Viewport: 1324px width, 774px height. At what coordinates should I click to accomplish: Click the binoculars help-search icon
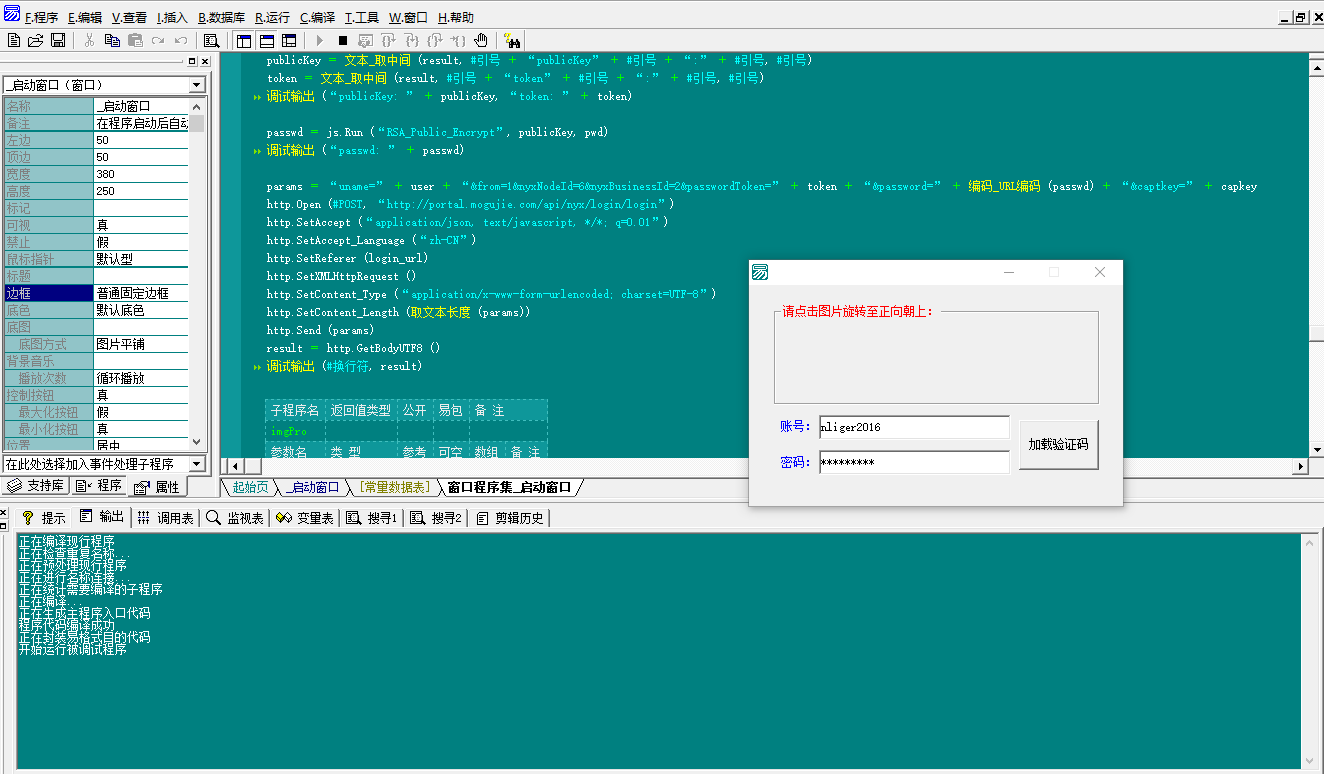coord(512,41)
